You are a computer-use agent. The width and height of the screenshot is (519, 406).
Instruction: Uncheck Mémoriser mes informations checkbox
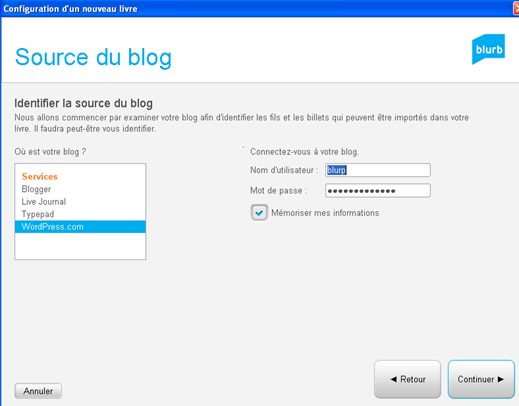(x=259, y=213)
